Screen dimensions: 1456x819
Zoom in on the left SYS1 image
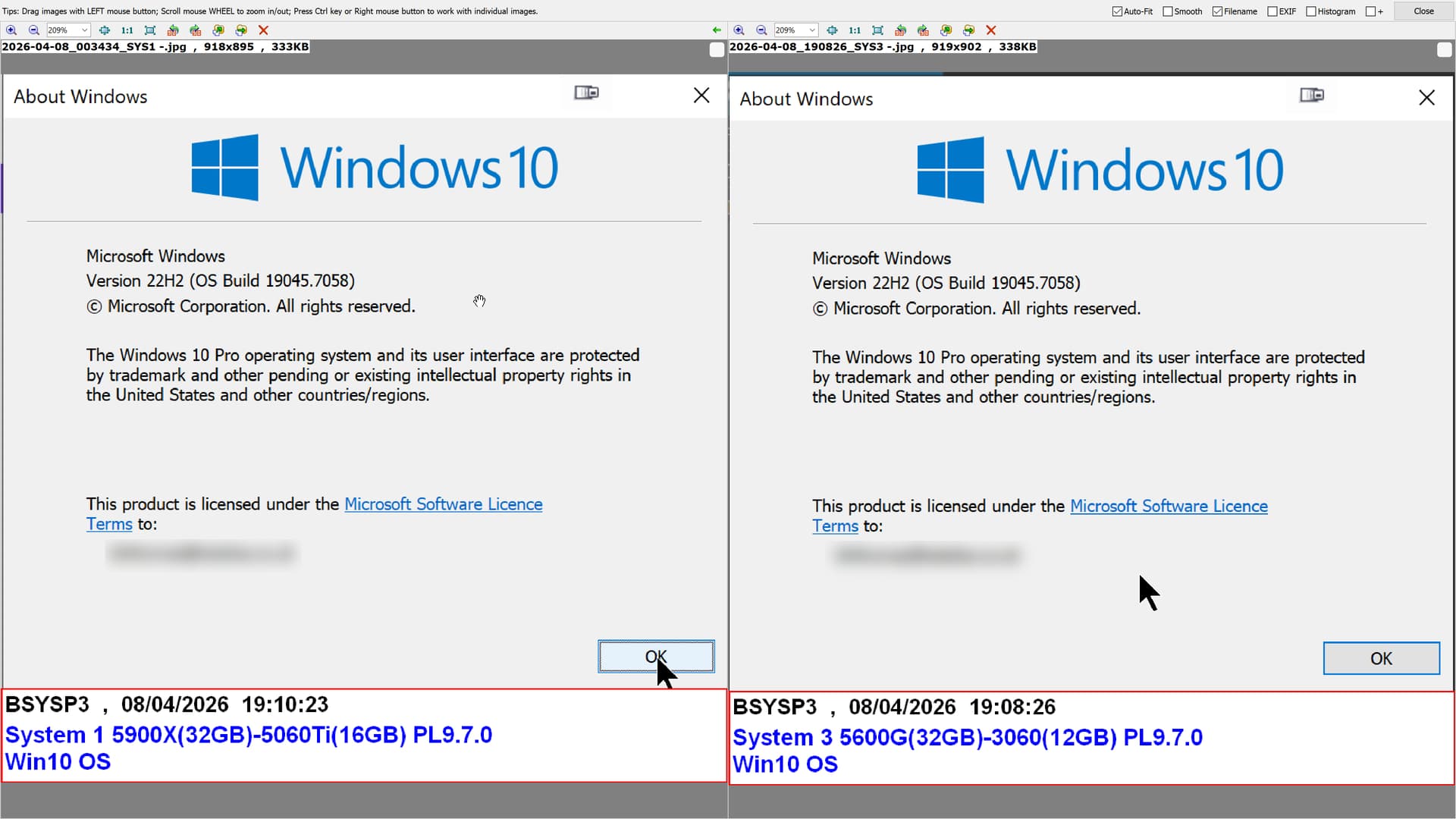(11, 30)
